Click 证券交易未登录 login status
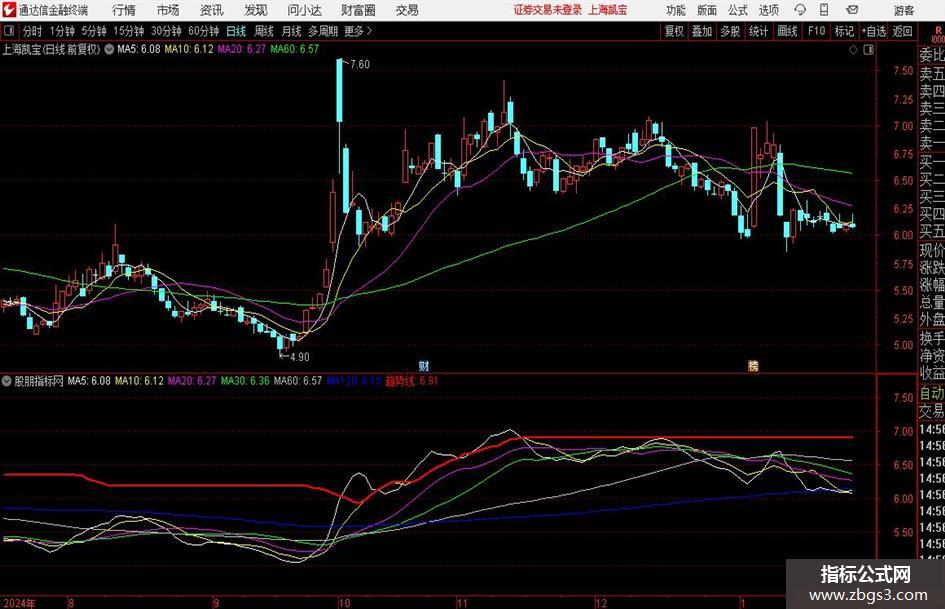This screenshot has width=945, height=609. 548,10
